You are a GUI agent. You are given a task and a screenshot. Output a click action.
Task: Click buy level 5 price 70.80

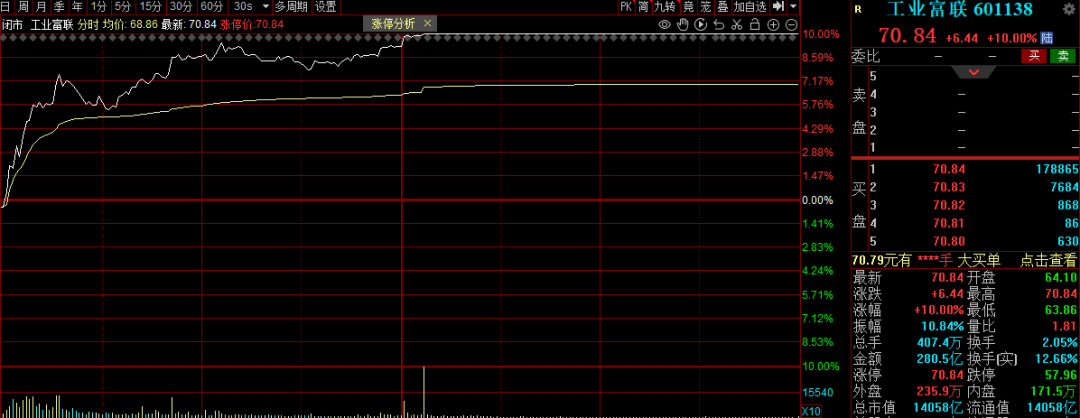coord(949,241)
